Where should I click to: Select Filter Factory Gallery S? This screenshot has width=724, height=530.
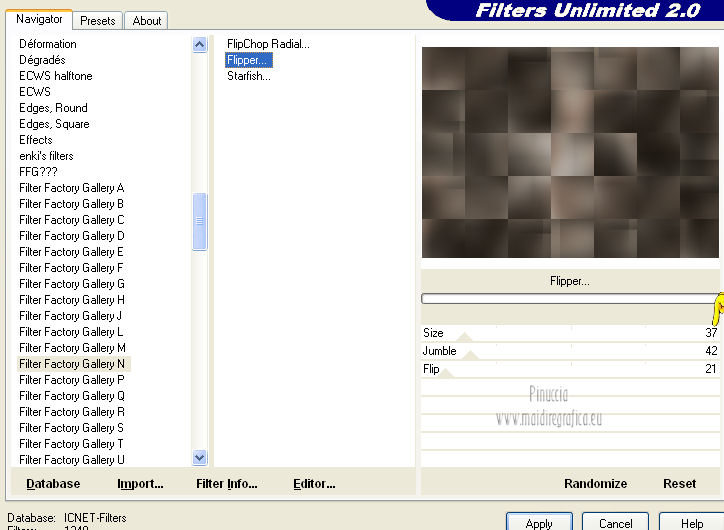coord(71,428)
